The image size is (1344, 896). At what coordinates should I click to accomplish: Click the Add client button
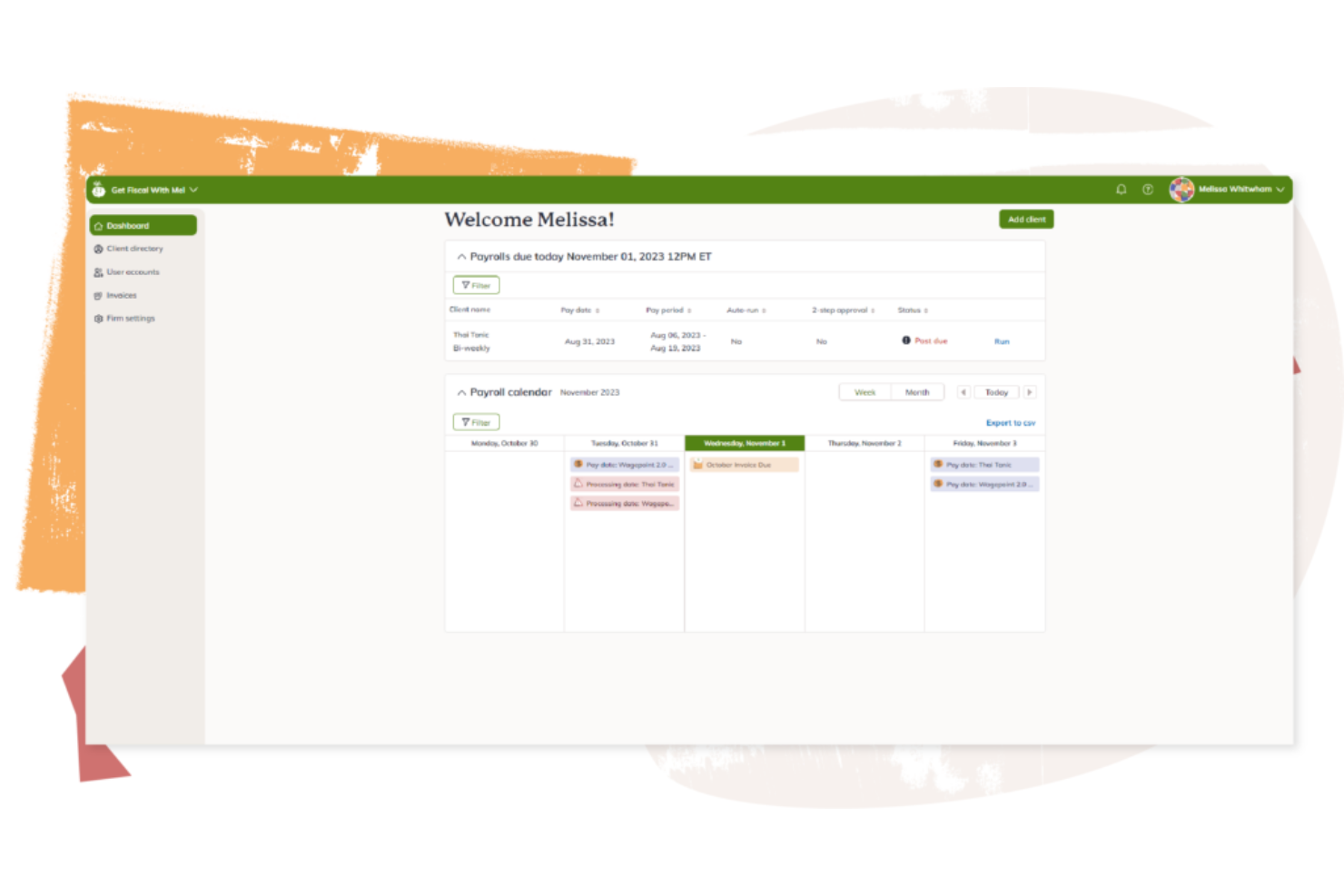(x=1025, y=219)
